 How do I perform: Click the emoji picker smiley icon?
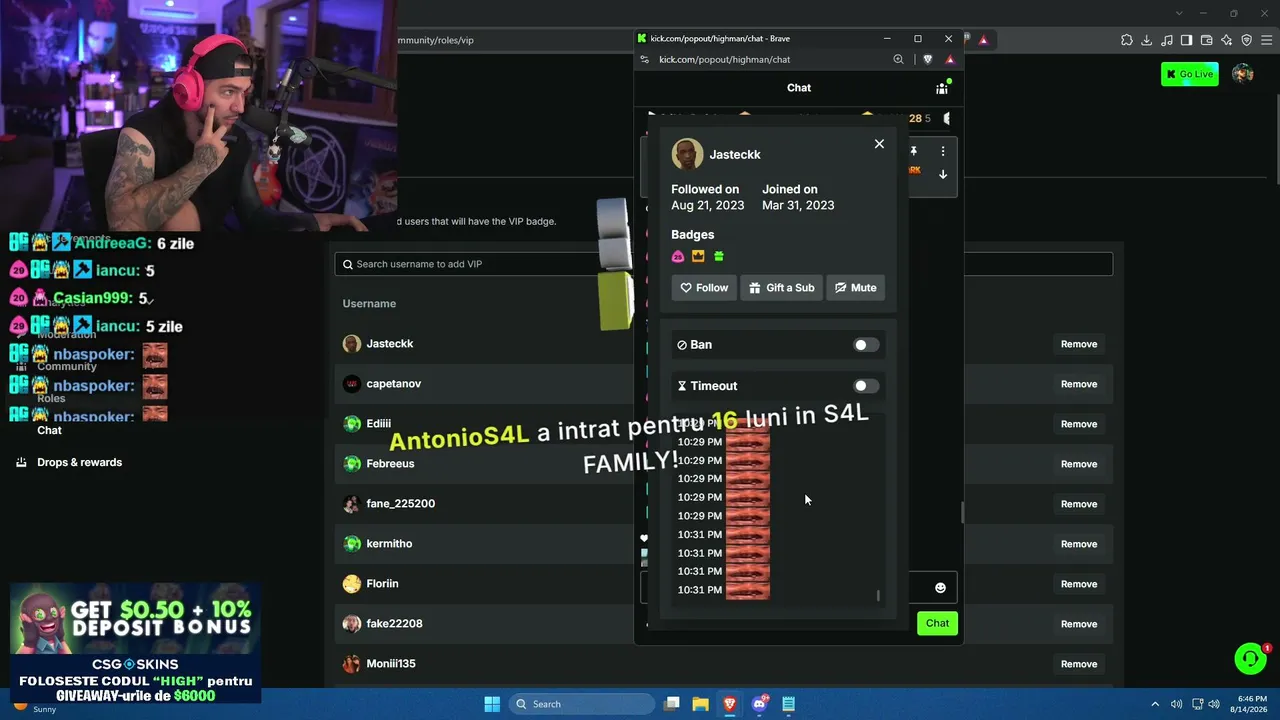(940, 588)
